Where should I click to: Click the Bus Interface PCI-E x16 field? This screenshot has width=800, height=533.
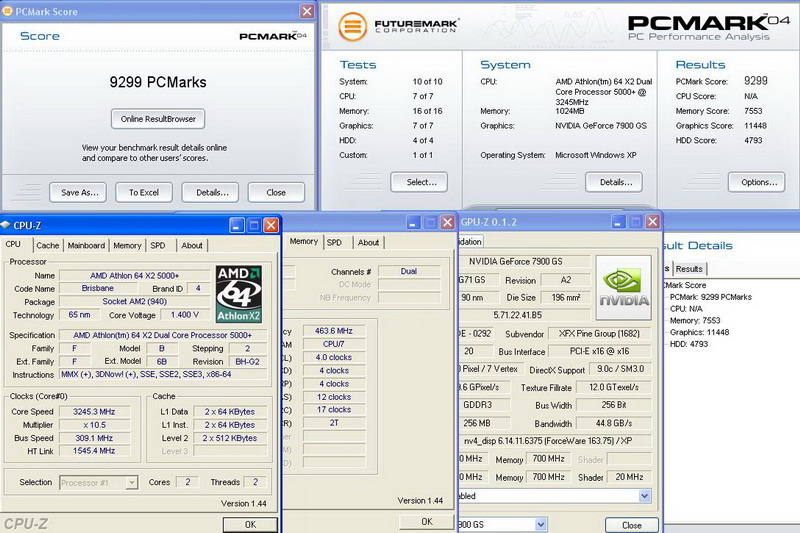[599, 351]
